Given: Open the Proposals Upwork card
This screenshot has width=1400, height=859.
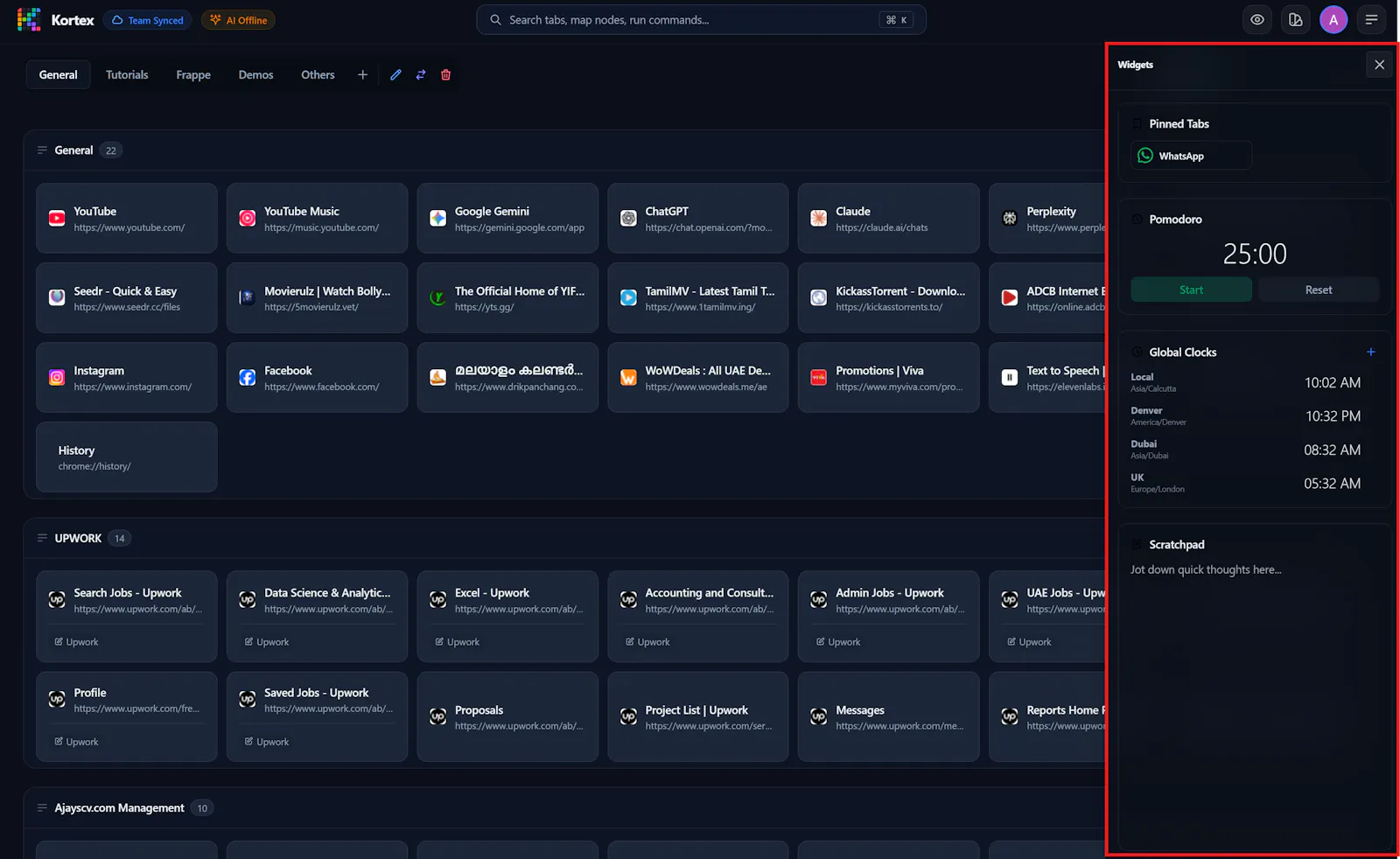Looking at the screenshot, I should click(507, 716).
